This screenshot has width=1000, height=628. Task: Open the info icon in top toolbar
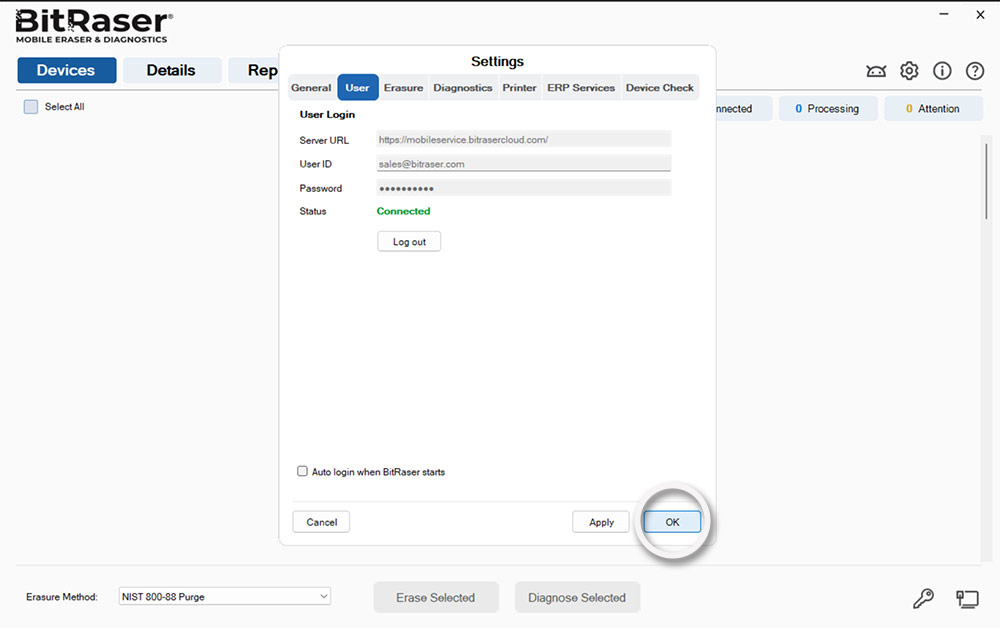942,71
